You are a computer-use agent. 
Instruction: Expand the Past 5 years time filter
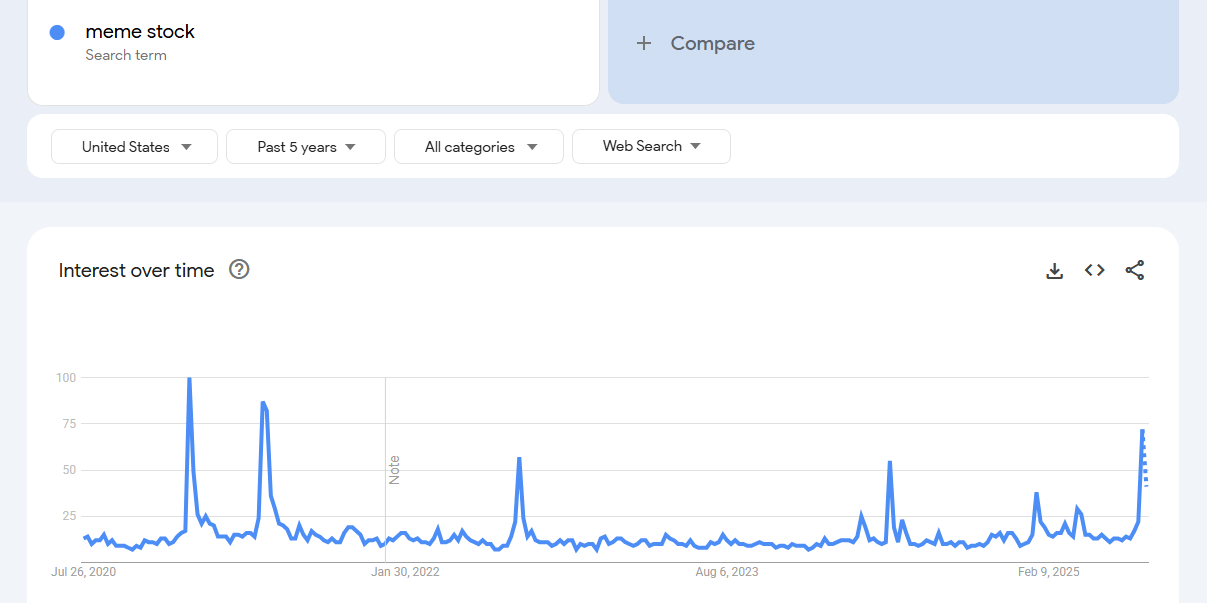pos(306,146)
